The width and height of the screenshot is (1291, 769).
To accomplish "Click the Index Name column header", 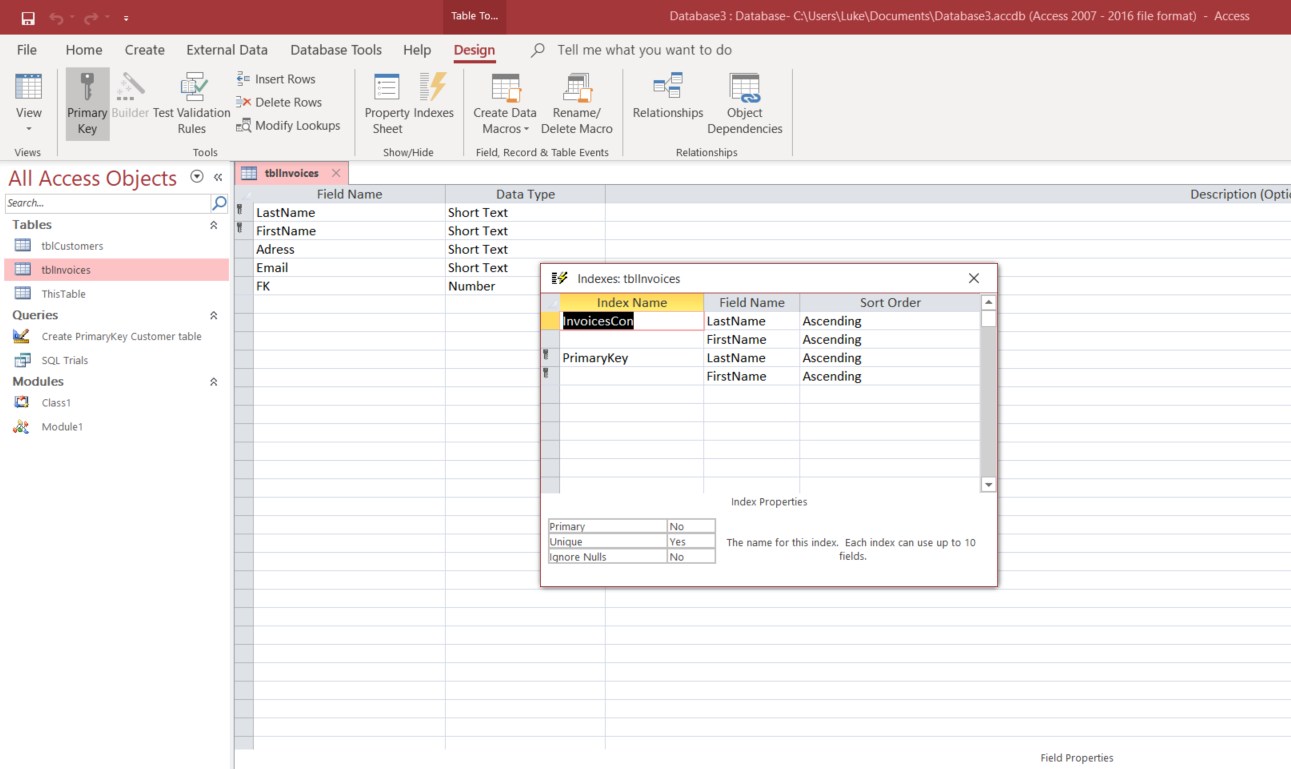I will pos(632,302).
